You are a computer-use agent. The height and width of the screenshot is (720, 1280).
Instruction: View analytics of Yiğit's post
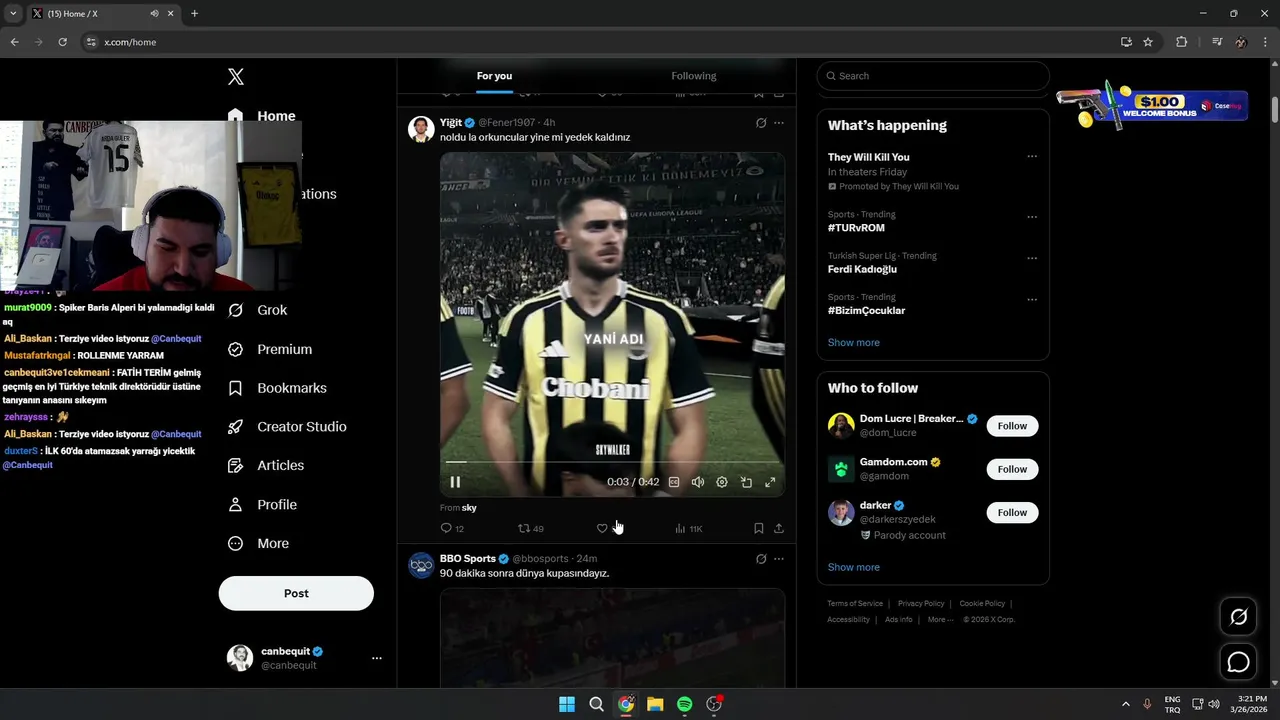pos(688,528)
